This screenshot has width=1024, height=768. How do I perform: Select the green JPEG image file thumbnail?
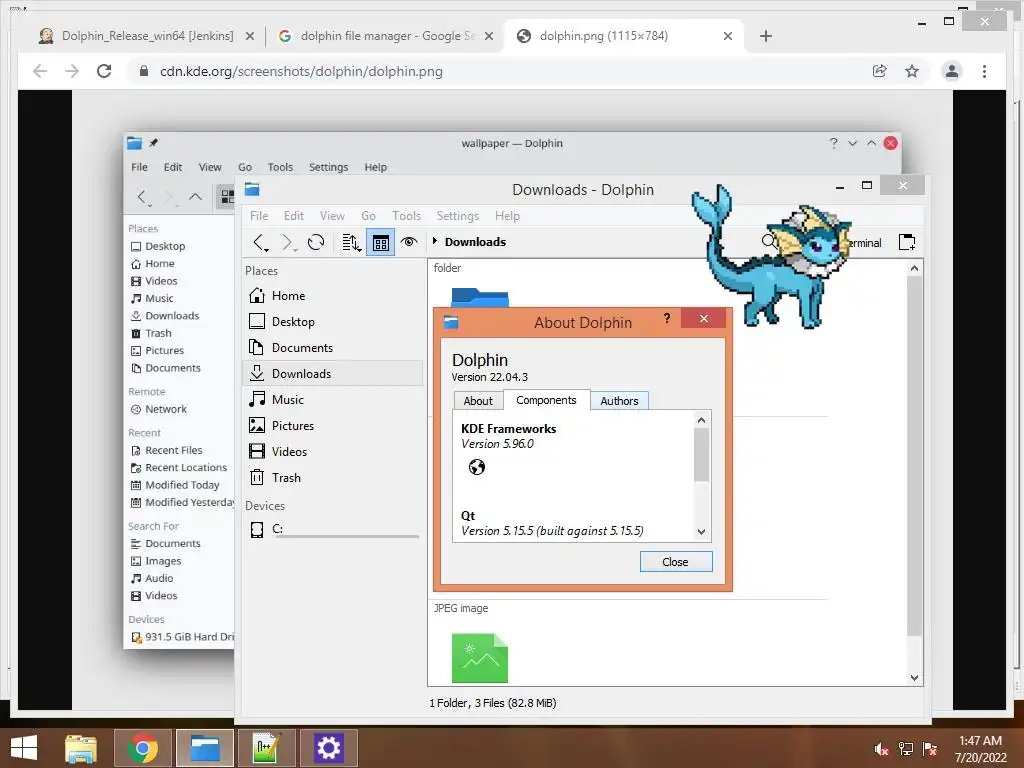click(479, 658)
